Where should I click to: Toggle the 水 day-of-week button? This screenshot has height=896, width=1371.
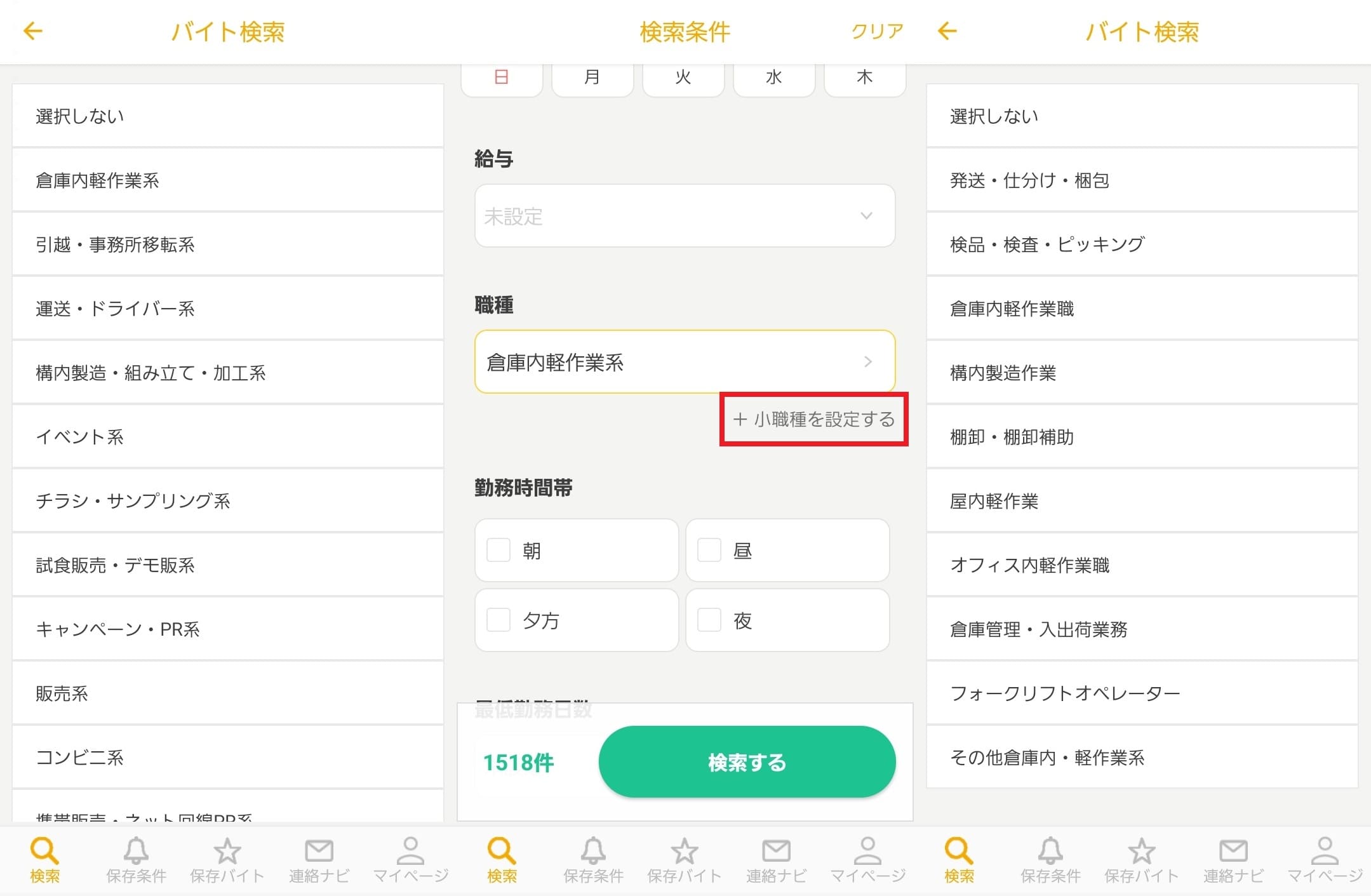pyautogui.click(x=774, y=79)
